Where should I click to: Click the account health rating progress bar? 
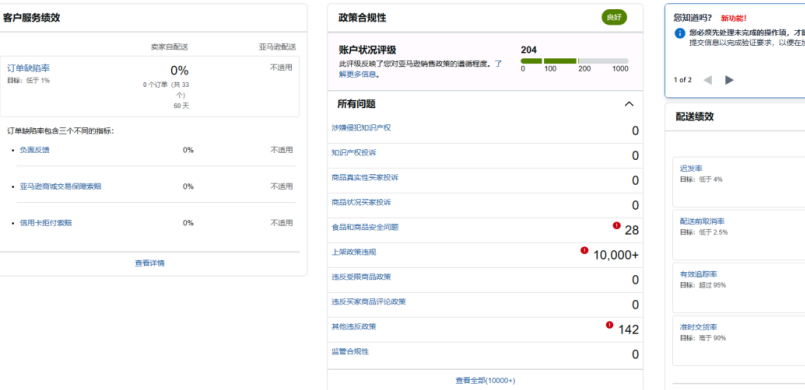pyautogui.click(x=574, y=61)
